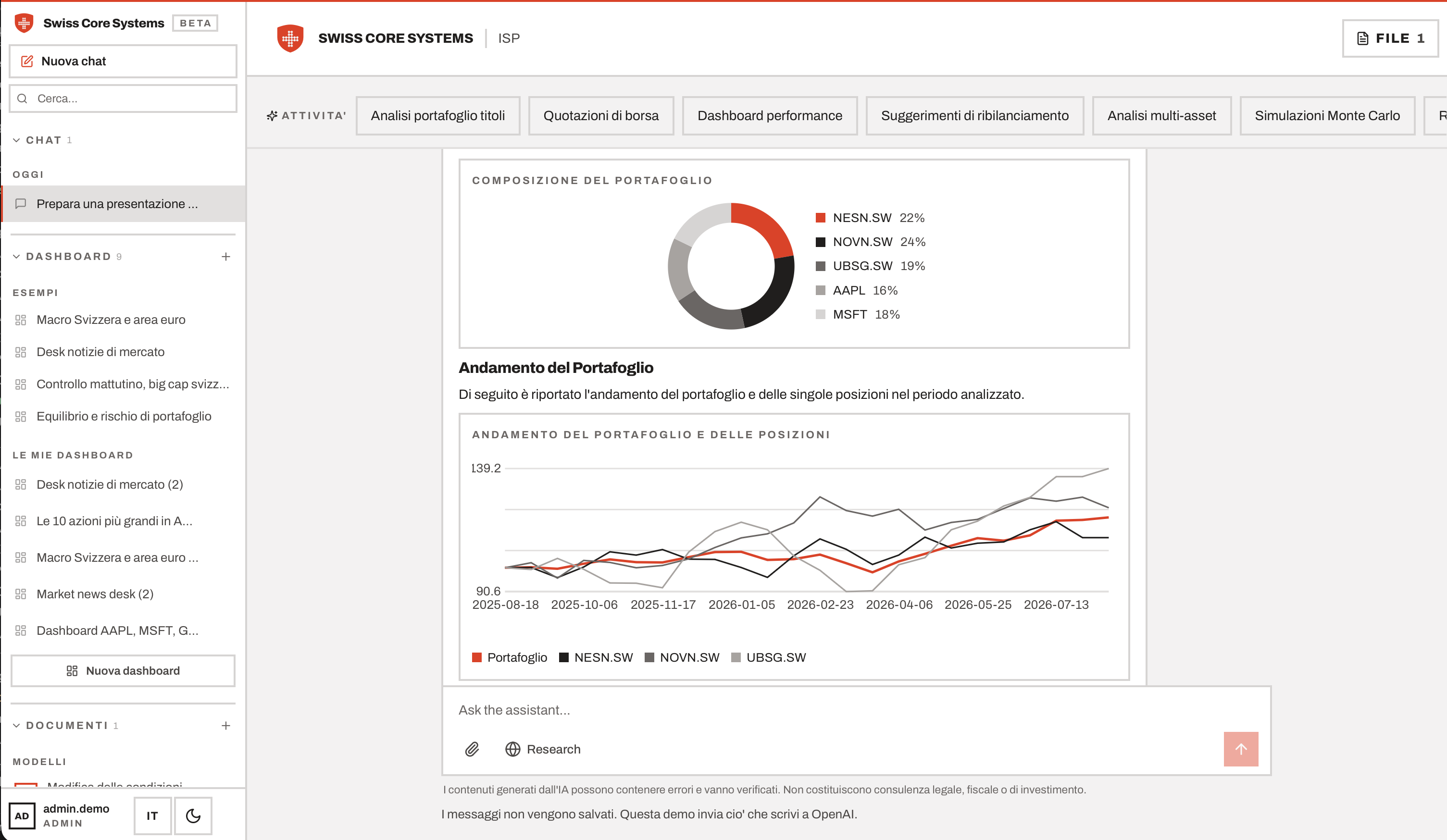The height and width of the screenshot is (840, 1447).
Task: Select the Dashboard performance activity
Action: [x=770, y=116]
